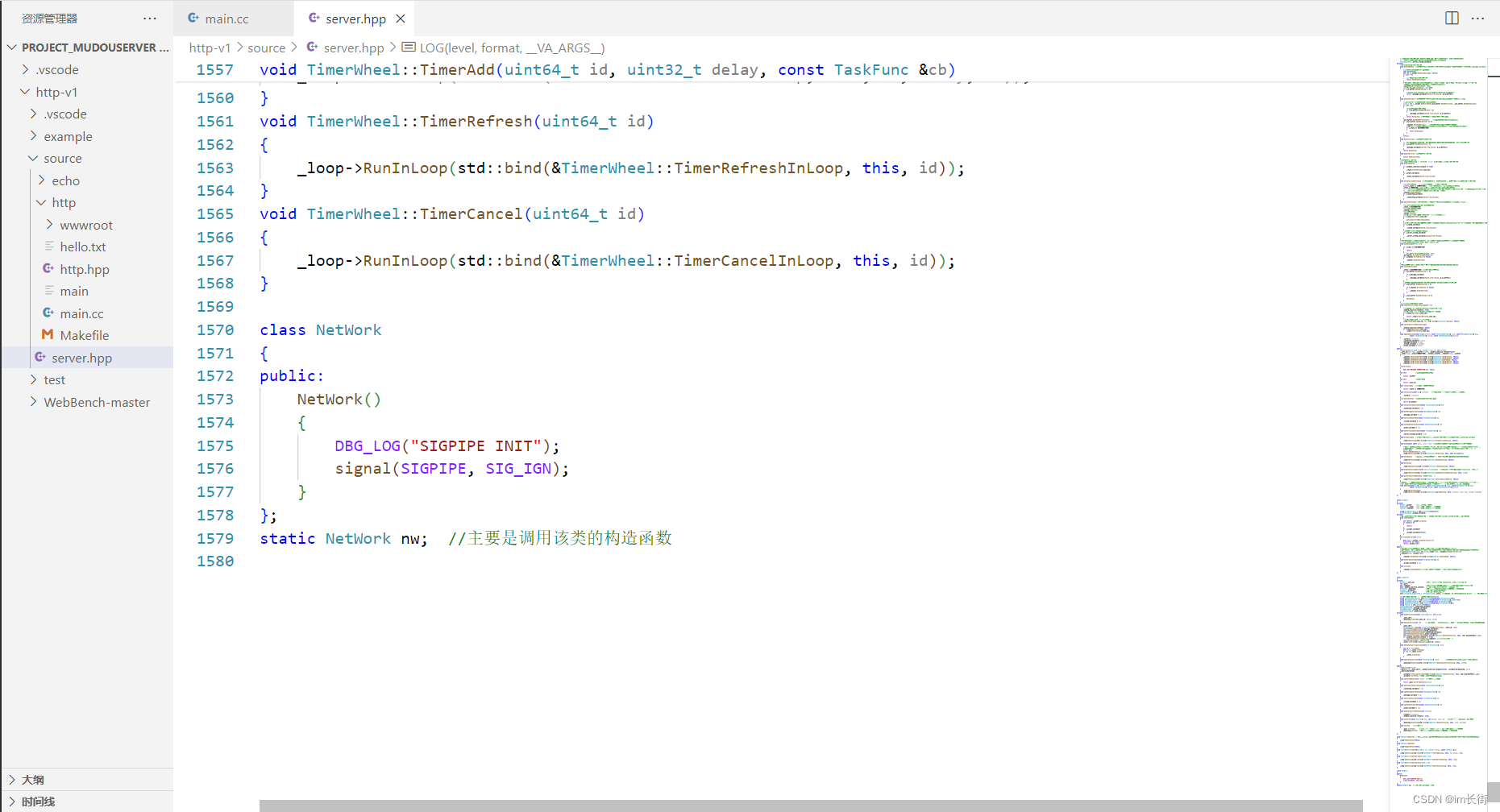The width and height of the screenshot is (1500, 812).
Task: Click TimerRefreshInLoop in line 1563
Action: (758, 168)
